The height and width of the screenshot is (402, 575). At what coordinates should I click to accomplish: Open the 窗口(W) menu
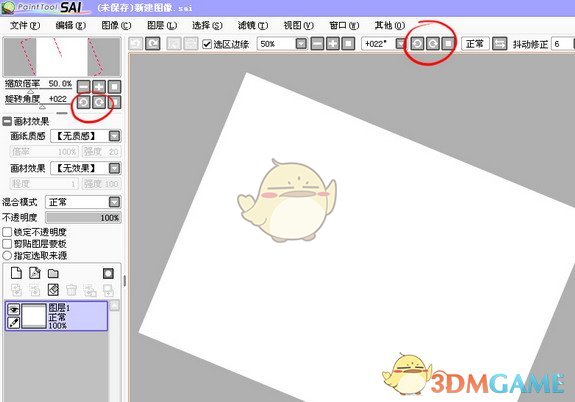click(344, 25)
